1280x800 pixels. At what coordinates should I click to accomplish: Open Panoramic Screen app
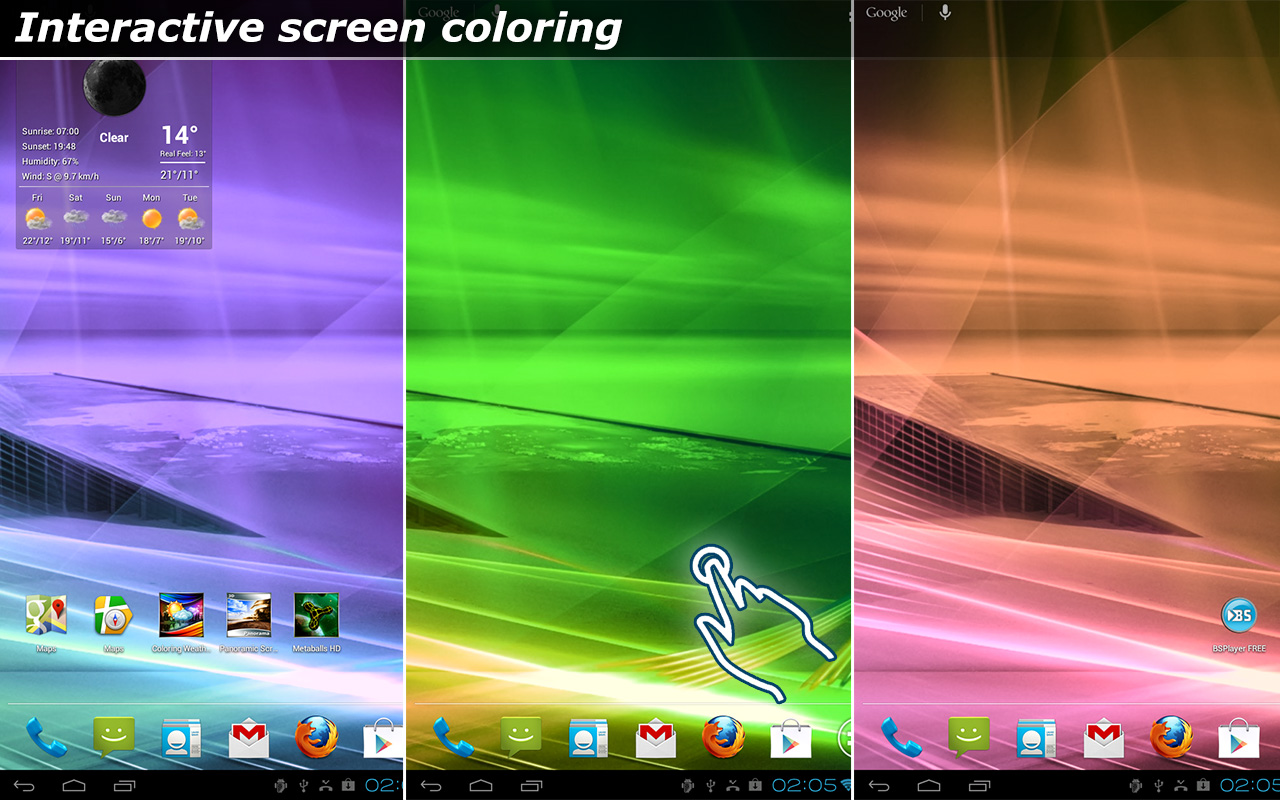click(x=249, y=616)
